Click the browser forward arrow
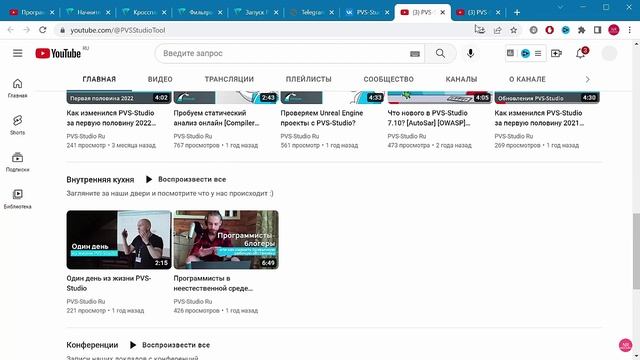 (x=27, y=30)
